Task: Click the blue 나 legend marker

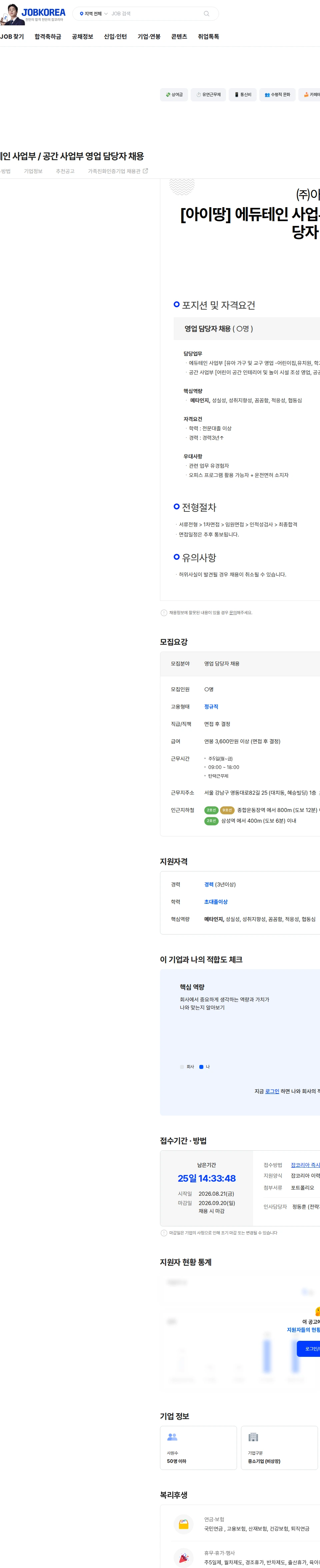Action: [201, 1067]
